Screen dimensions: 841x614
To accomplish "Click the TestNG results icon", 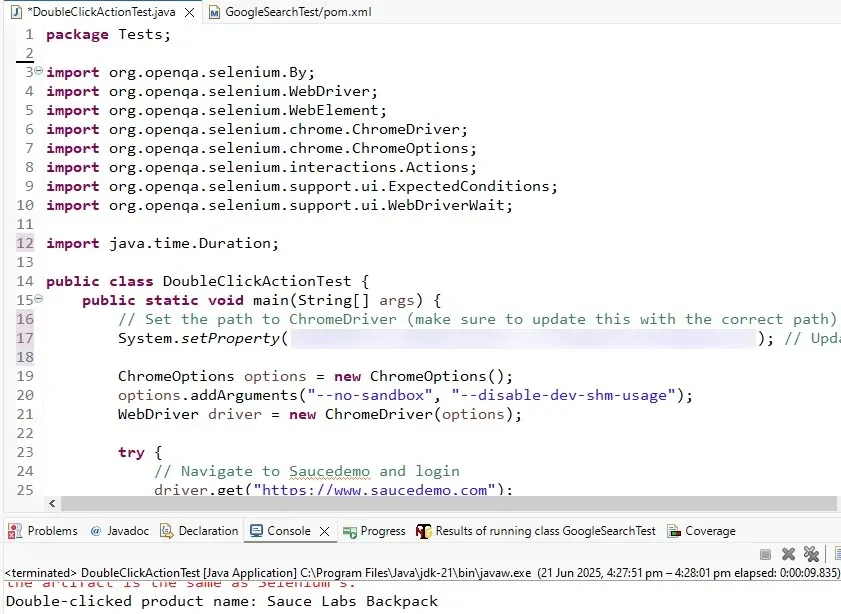I will [424, 531].
